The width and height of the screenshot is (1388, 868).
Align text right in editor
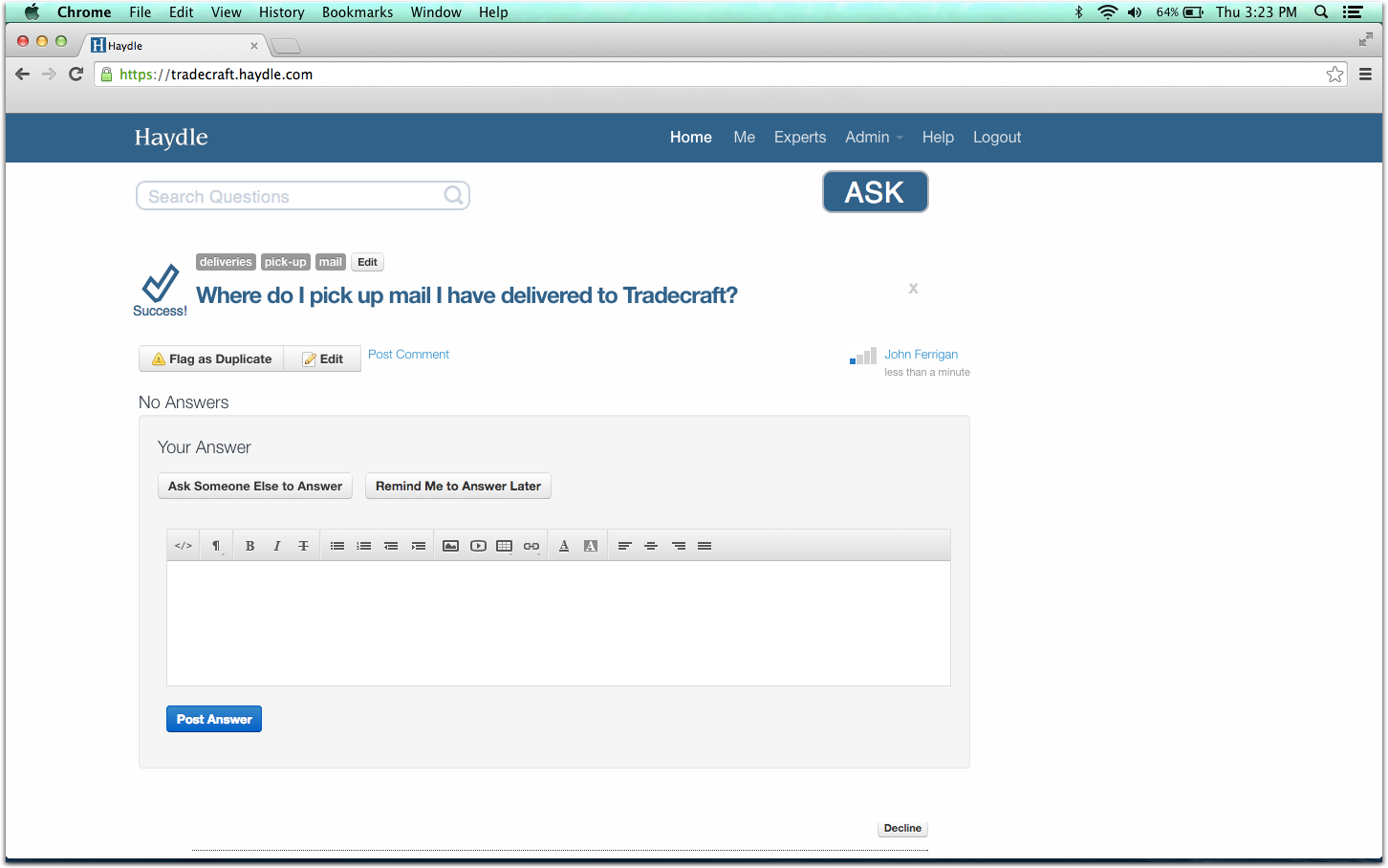(x=678, y=546)
